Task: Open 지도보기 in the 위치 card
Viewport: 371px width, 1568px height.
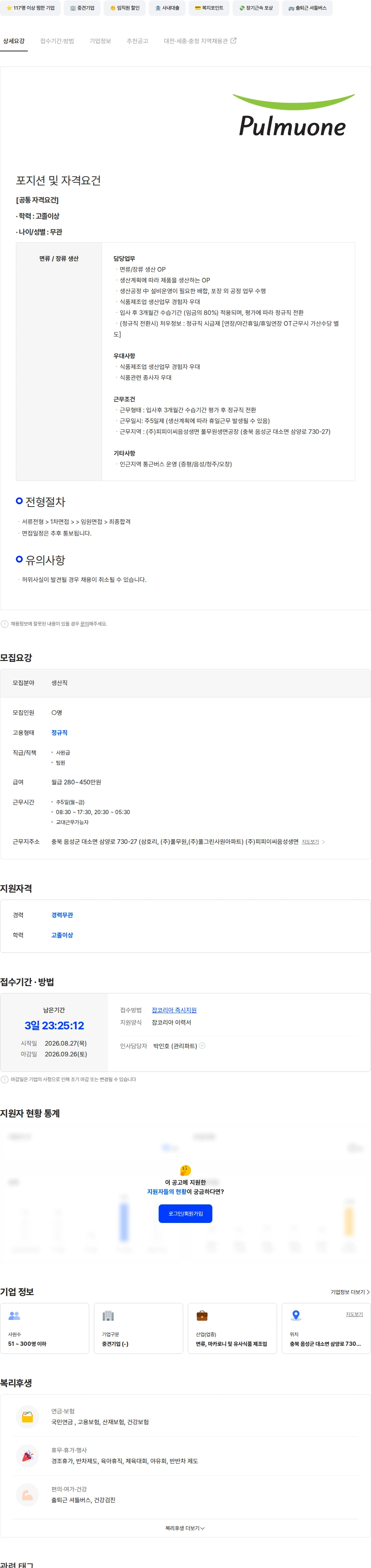Action: [x=354, y=1314]
